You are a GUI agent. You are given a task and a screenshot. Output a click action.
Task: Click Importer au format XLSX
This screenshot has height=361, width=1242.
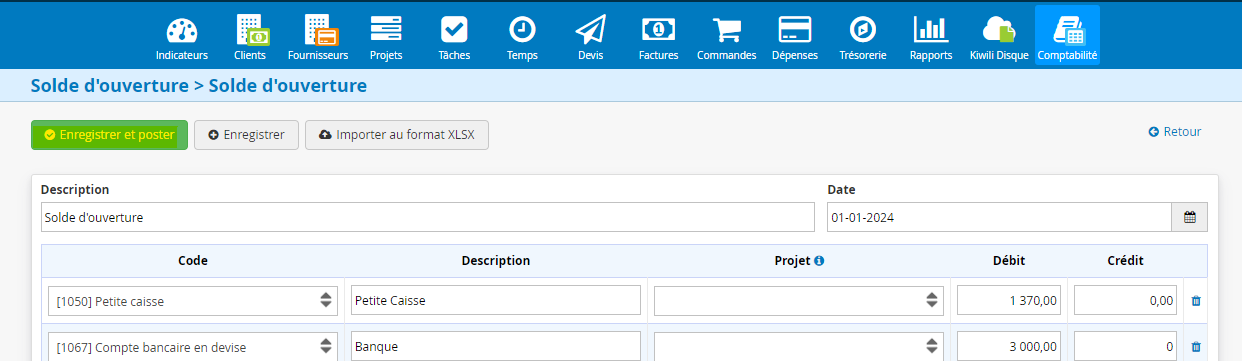[397, 135]
